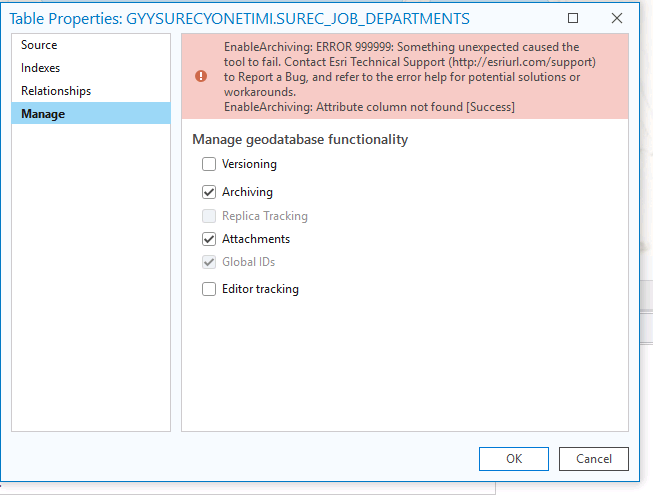
Task: Switch to the Indexes page
Action: pyautogui.click(x=41, y=68)
